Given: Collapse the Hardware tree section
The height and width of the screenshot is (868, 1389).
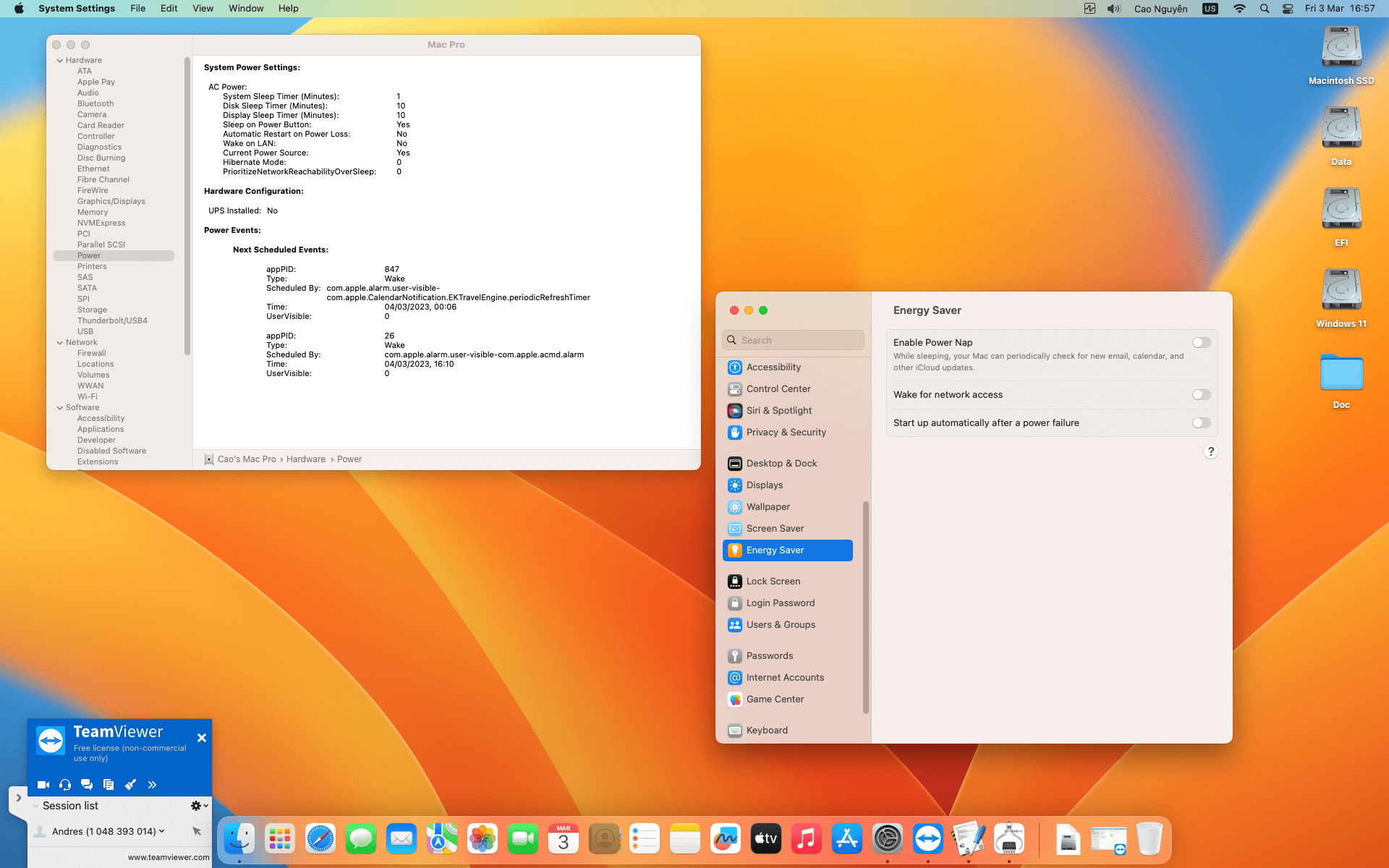Looking at the screenshot, I should [60, 61].
